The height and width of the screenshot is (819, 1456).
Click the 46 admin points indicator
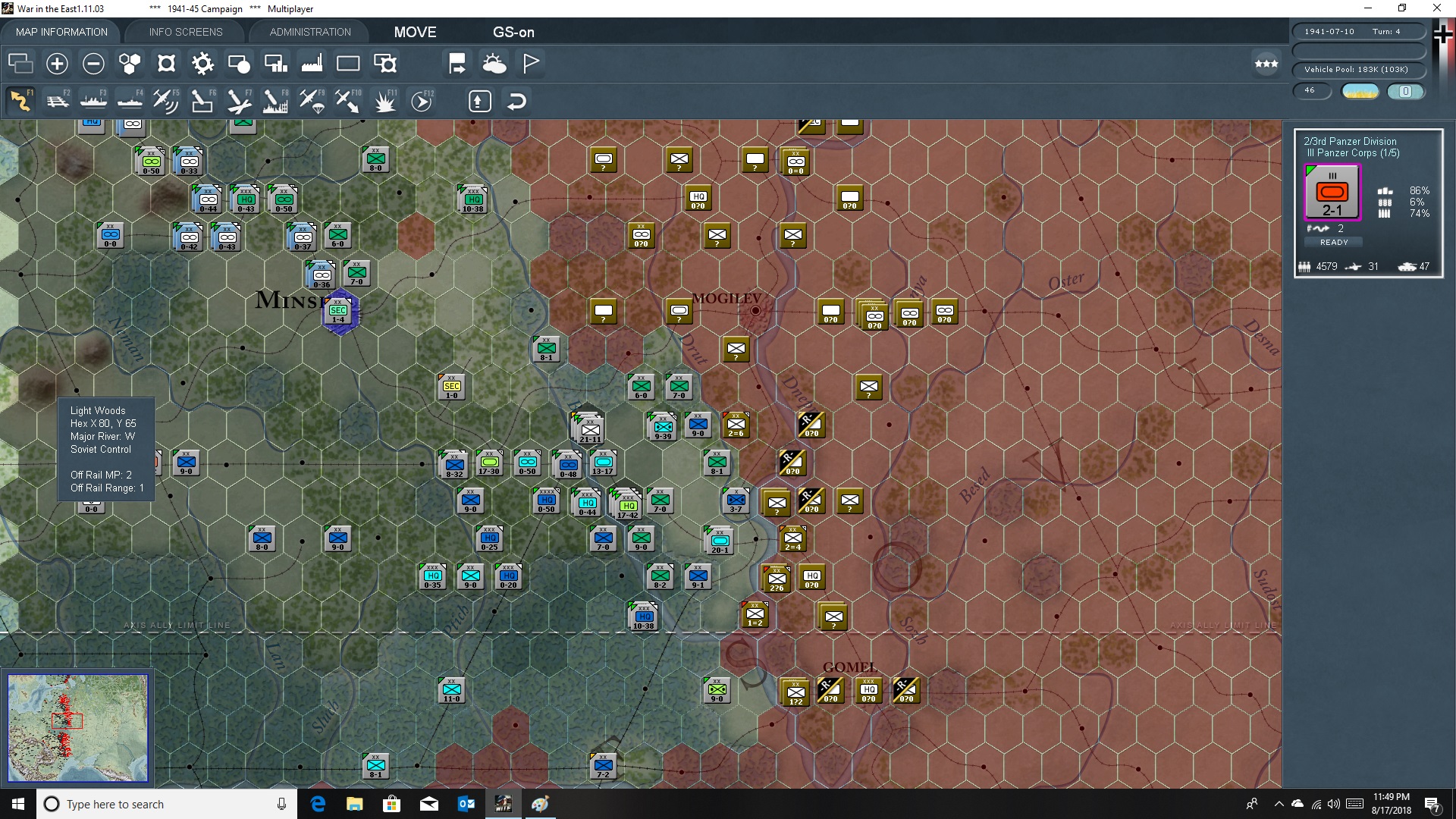pyautogui.click(x=1312, y=90)
